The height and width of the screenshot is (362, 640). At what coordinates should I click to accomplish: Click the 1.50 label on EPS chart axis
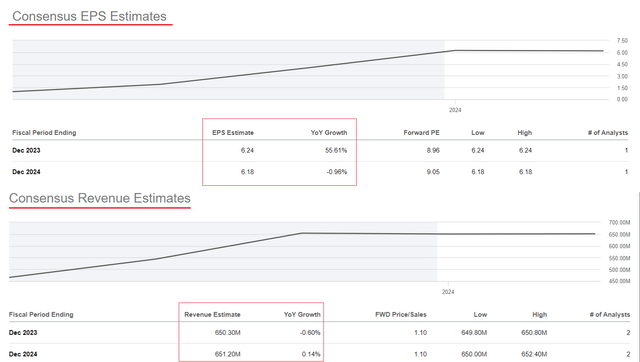click(622, 88)
